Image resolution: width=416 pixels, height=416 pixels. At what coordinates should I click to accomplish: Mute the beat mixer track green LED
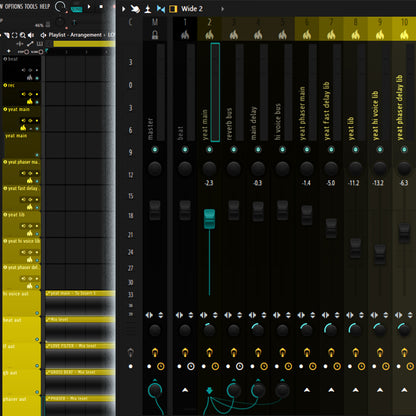coord(185,150)
